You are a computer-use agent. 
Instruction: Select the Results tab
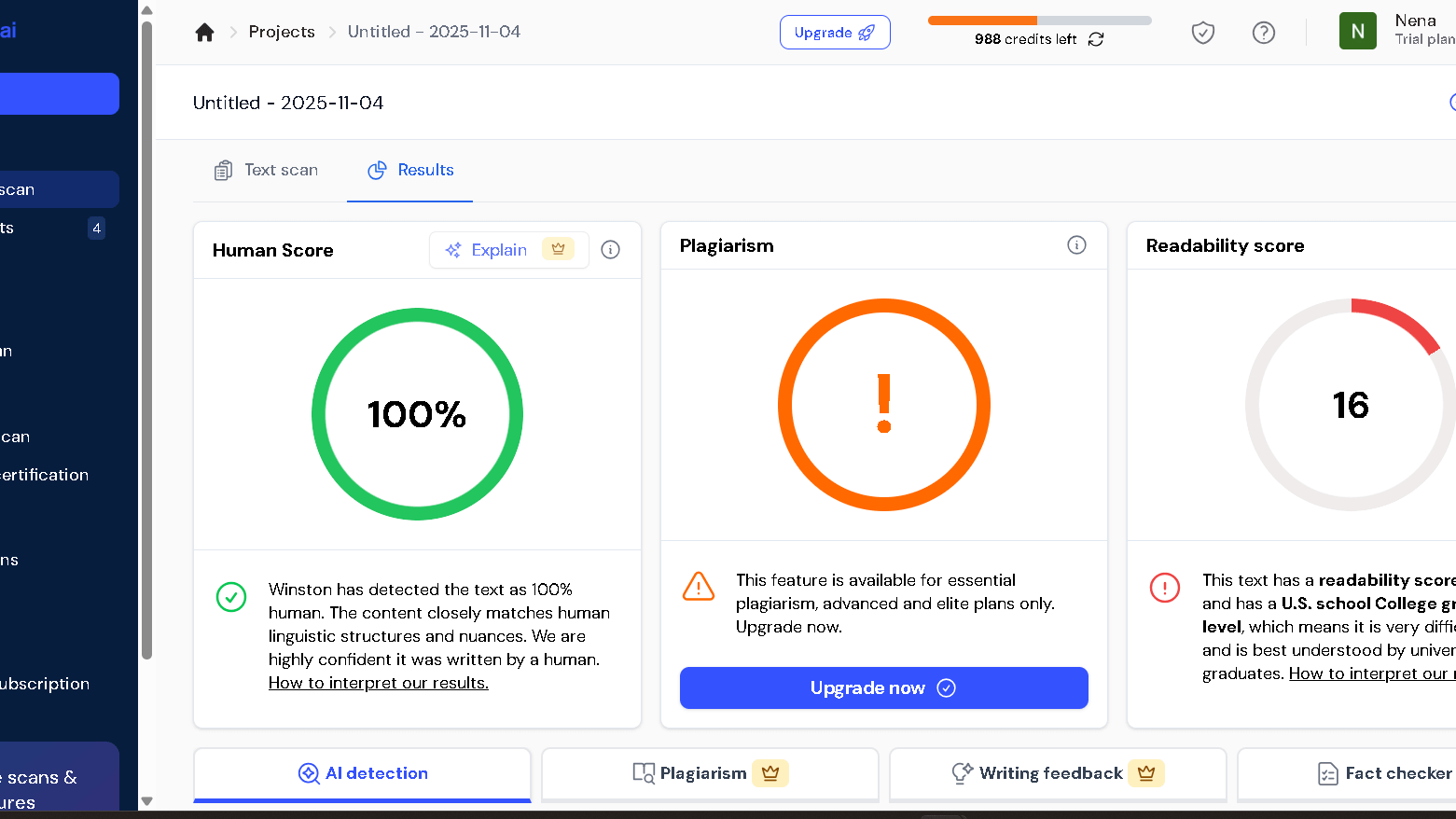(x=410, y=170)
